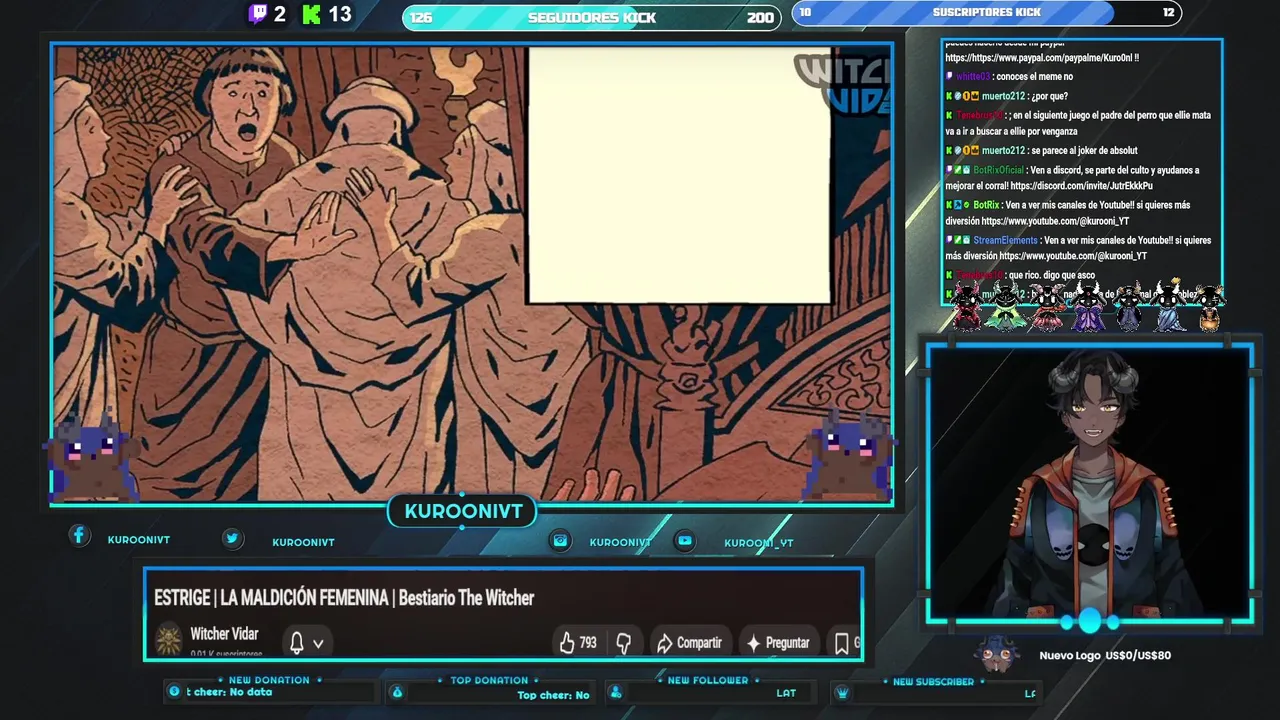This screenshot has height=720, width=1280.
Task: Click the ESTRIGE LA MALDICIÓN FEMENINA video title
Action: pos(344,598)
